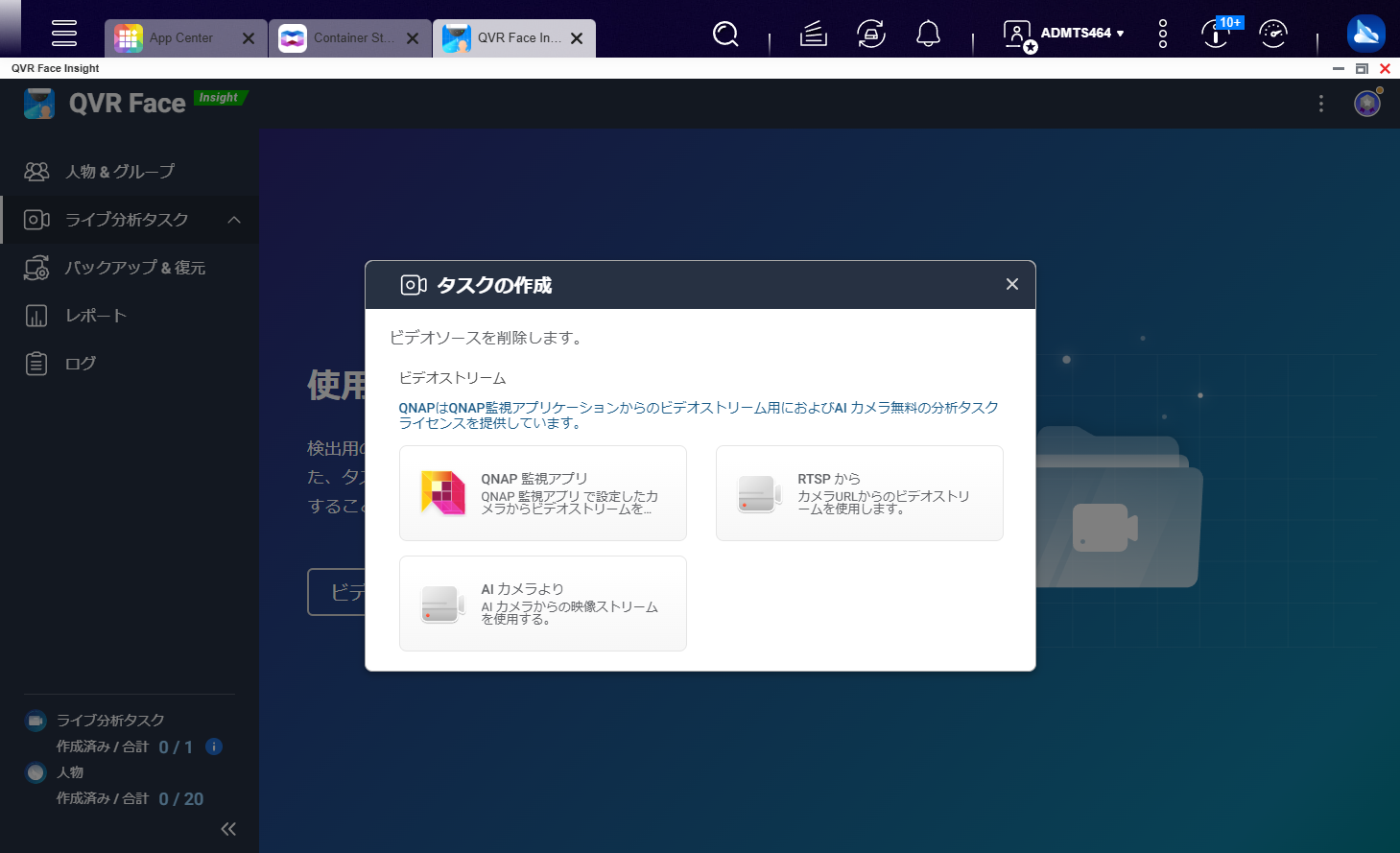Image resolution: width=1400 pixels, height=853 pixels.
Task: Open notifications bell icon
Action: pos(928,35)
